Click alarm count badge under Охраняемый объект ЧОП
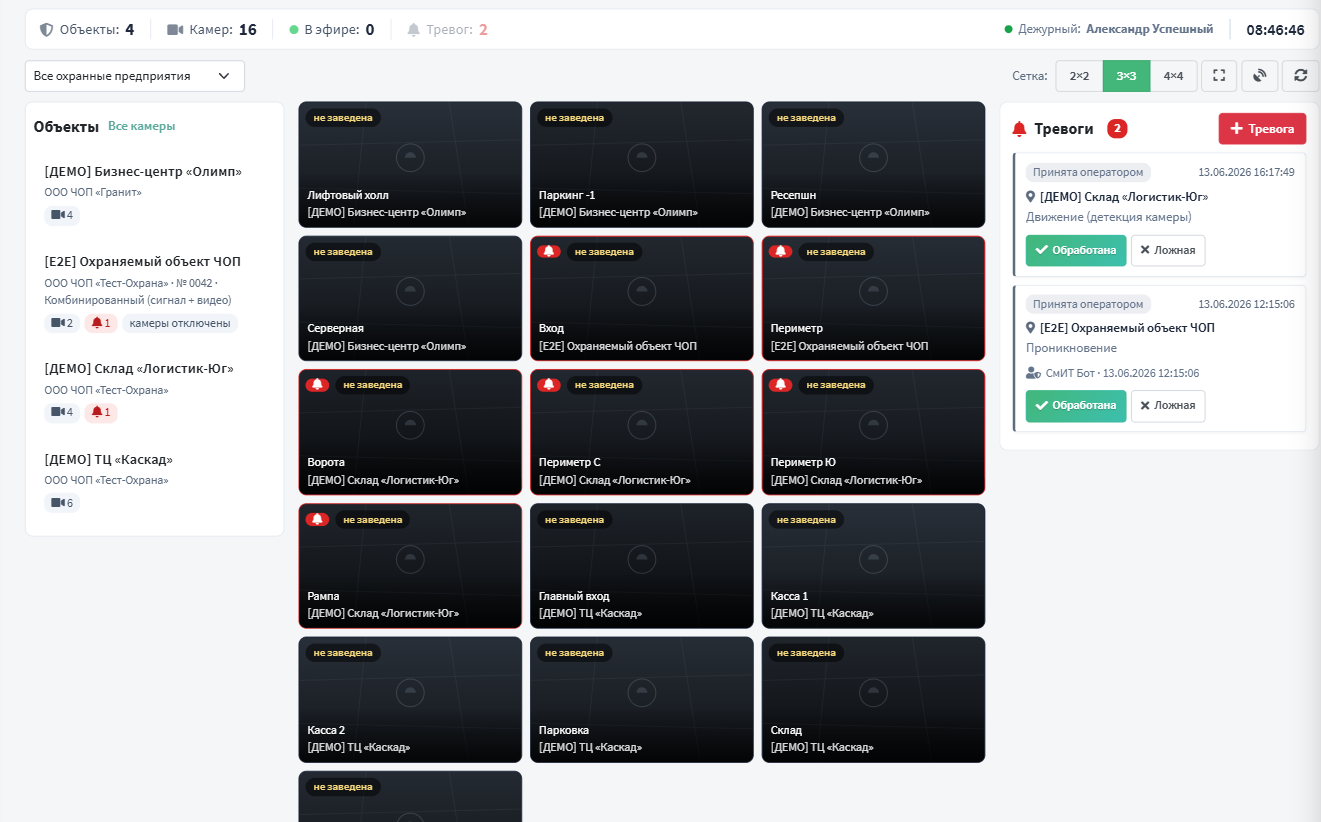Image resolution: width=1321 pixels, height=822 pixels. [x=101, y=323]
